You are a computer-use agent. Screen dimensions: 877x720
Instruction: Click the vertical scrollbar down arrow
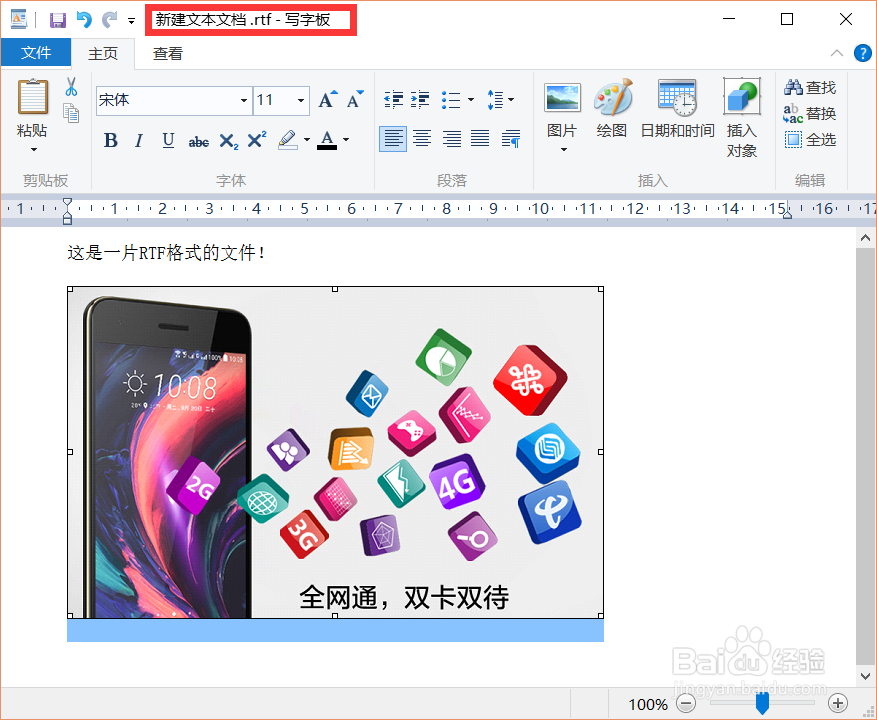point(865,676)
